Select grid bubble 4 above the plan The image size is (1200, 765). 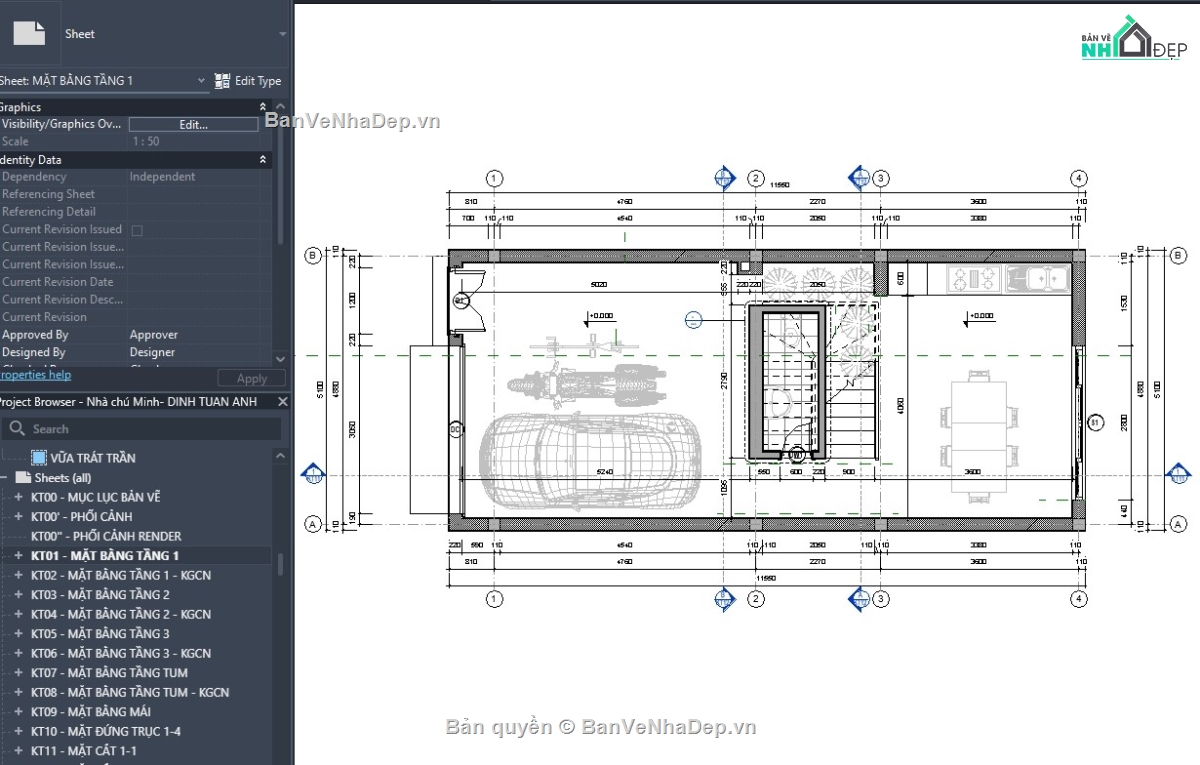pos(1078,179)
